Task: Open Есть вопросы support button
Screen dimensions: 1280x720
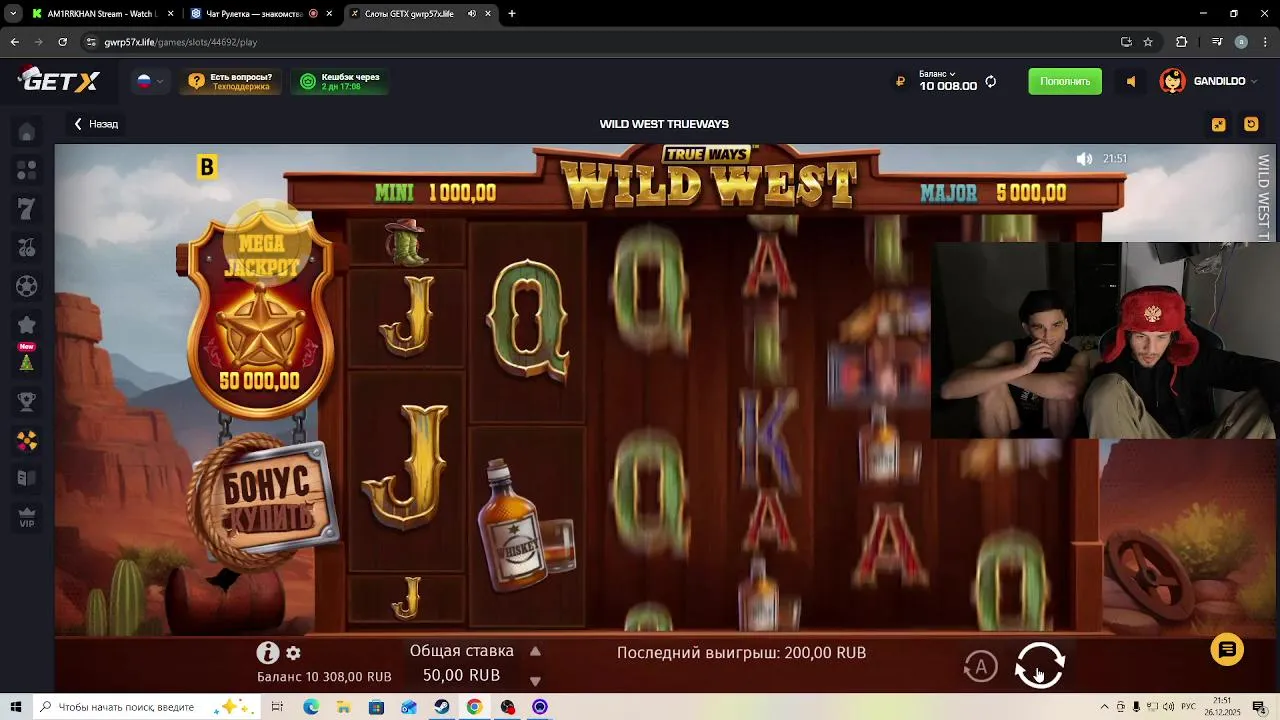Action: click(x=230, y=82)
